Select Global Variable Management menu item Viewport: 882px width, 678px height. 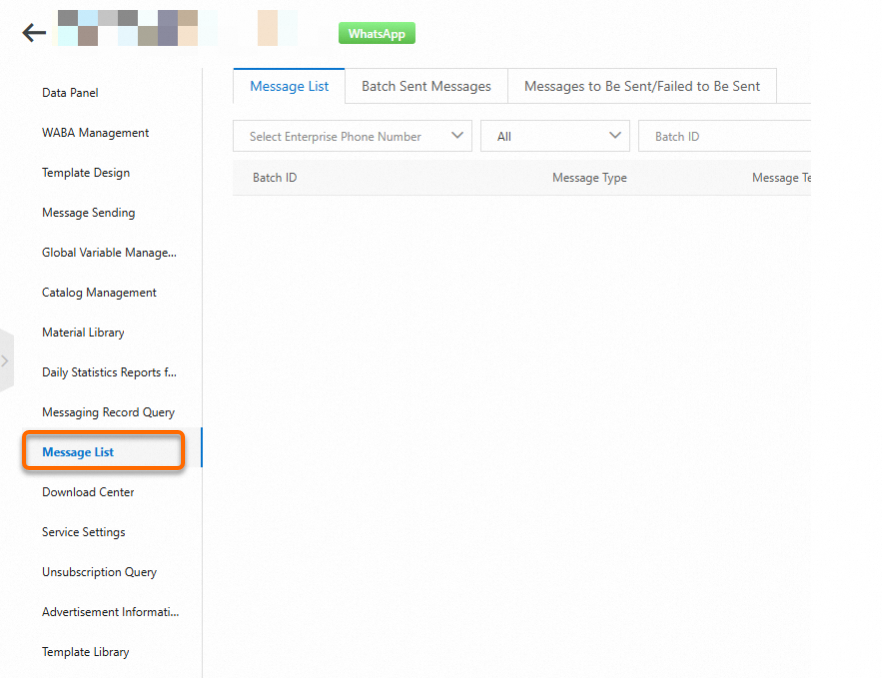109,253
